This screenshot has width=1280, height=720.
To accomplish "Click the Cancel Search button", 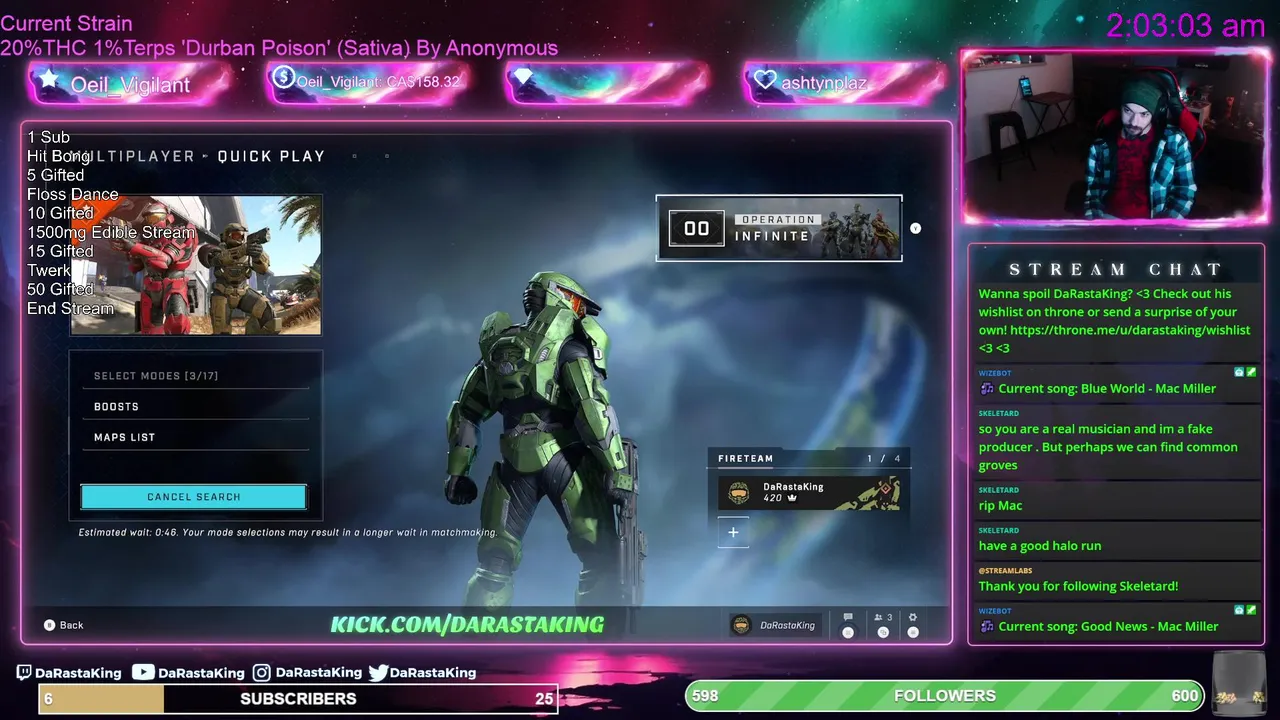I will coord(193,497).
